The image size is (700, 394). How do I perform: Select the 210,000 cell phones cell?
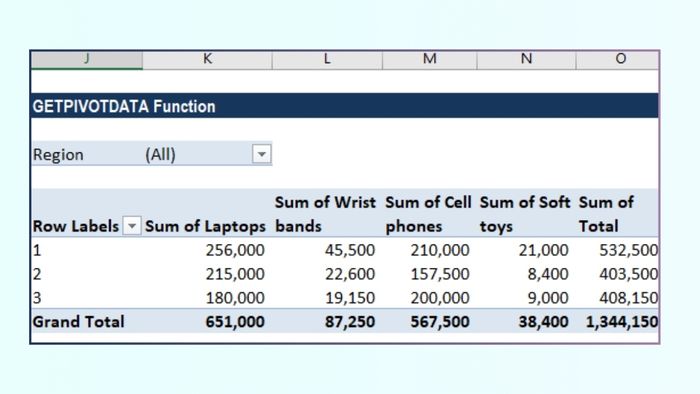tap(429, 250)
